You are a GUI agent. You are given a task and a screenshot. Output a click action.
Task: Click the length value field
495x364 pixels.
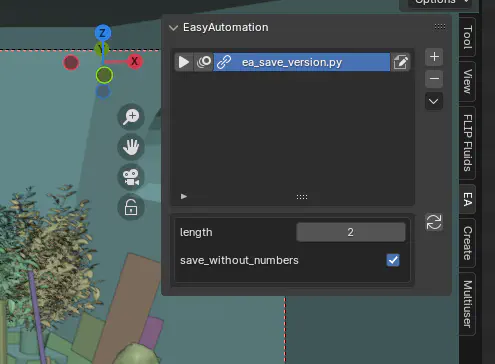(x=351, y=232)
